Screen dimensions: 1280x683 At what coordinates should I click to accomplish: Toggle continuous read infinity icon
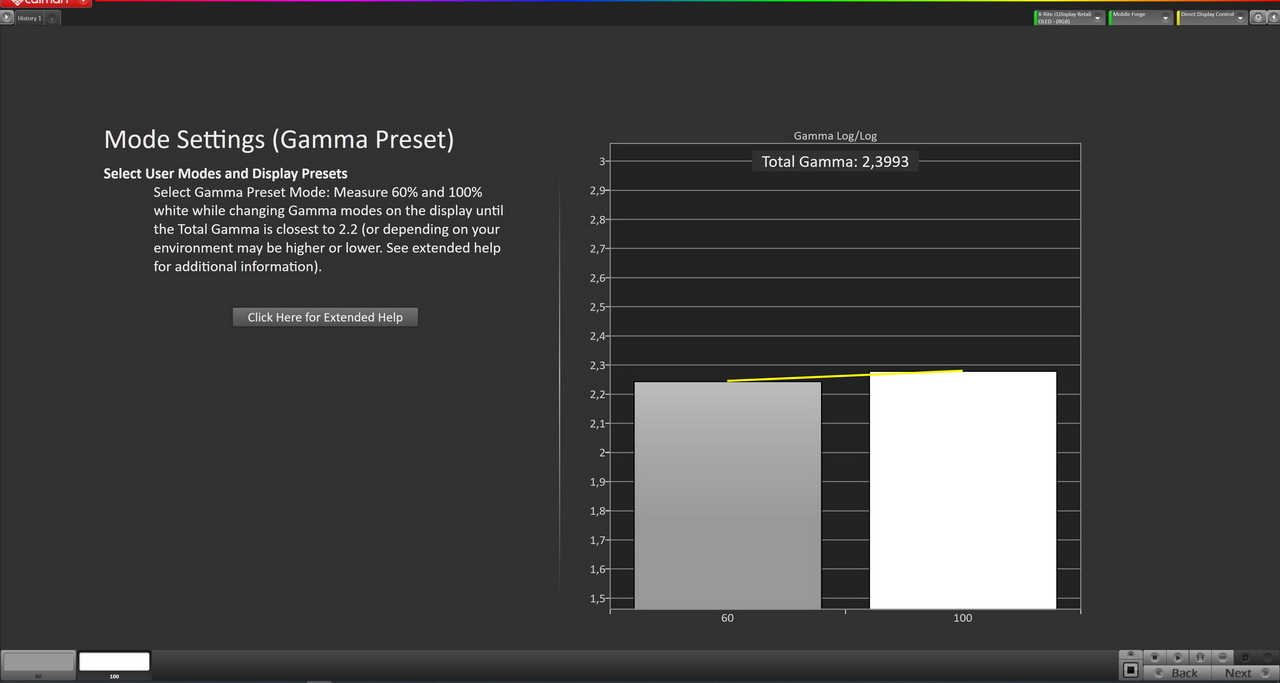click(x=1222, y=657)
